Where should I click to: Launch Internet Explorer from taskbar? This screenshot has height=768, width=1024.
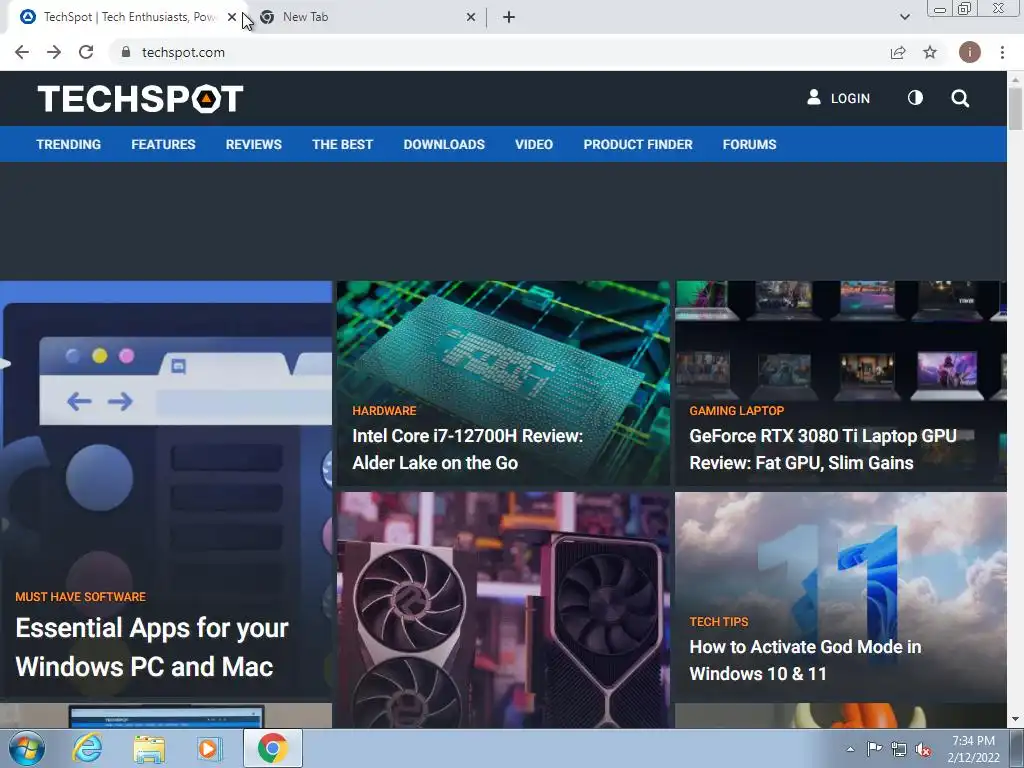click(x=87, y=748)
